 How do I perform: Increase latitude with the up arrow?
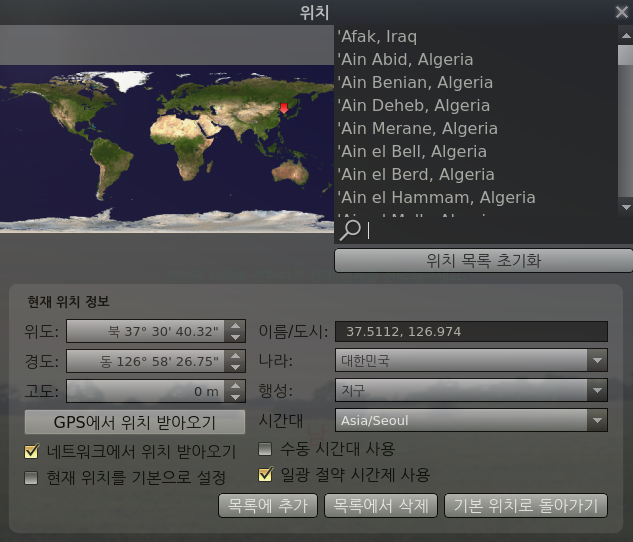click(234, 325)
